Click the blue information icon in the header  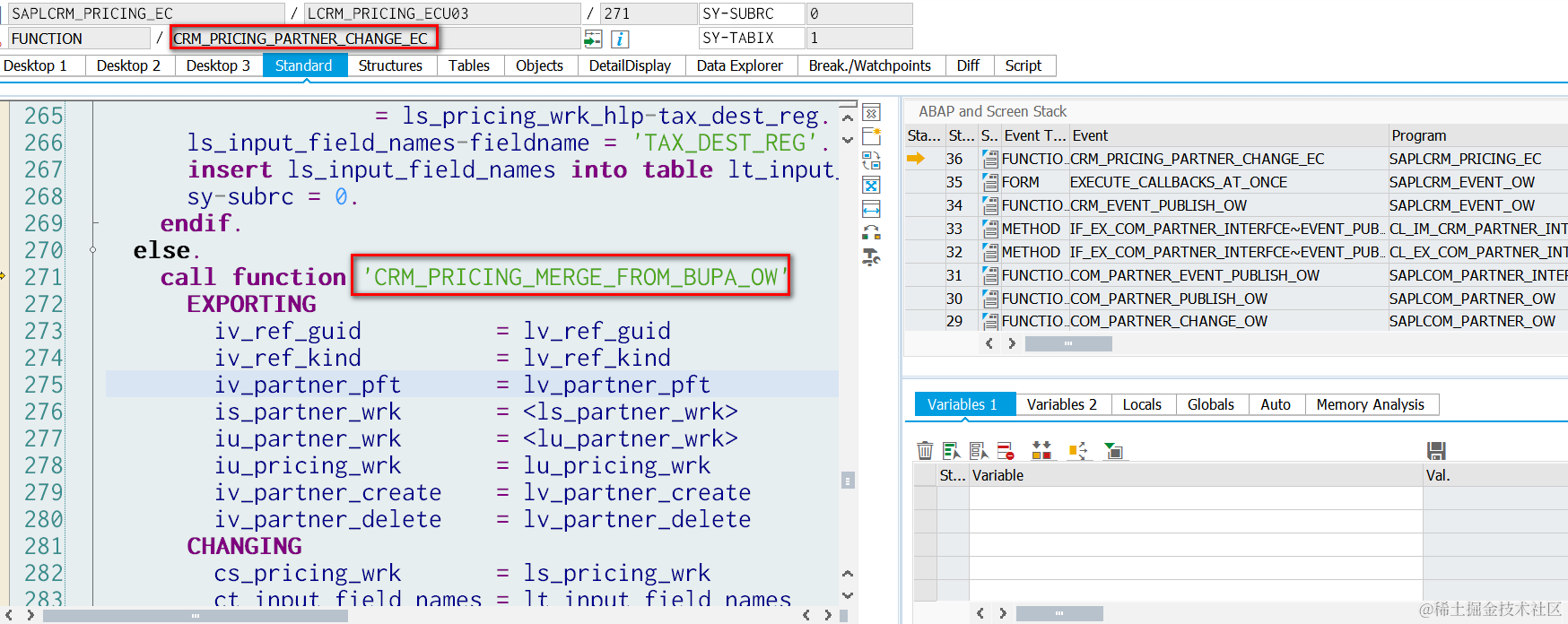click(x=620, y=39)
